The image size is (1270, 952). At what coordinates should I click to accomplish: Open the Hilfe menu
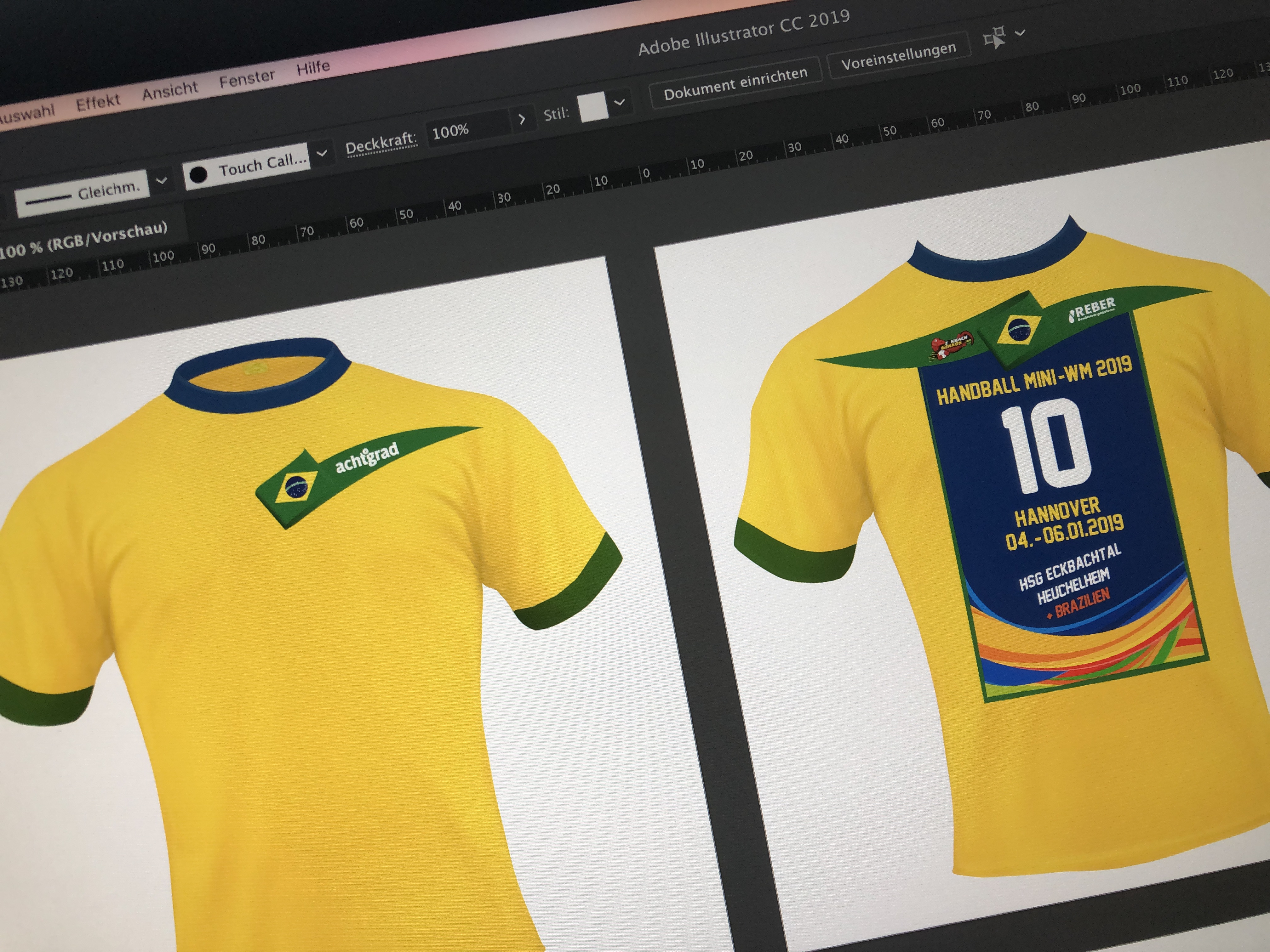[313, 68]
